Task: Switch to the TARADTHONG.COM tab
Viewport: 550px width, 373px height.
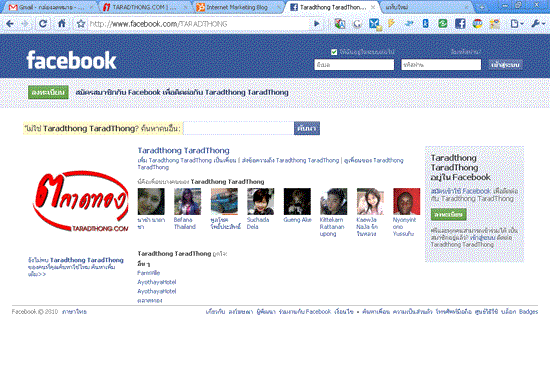Action: 144,7
